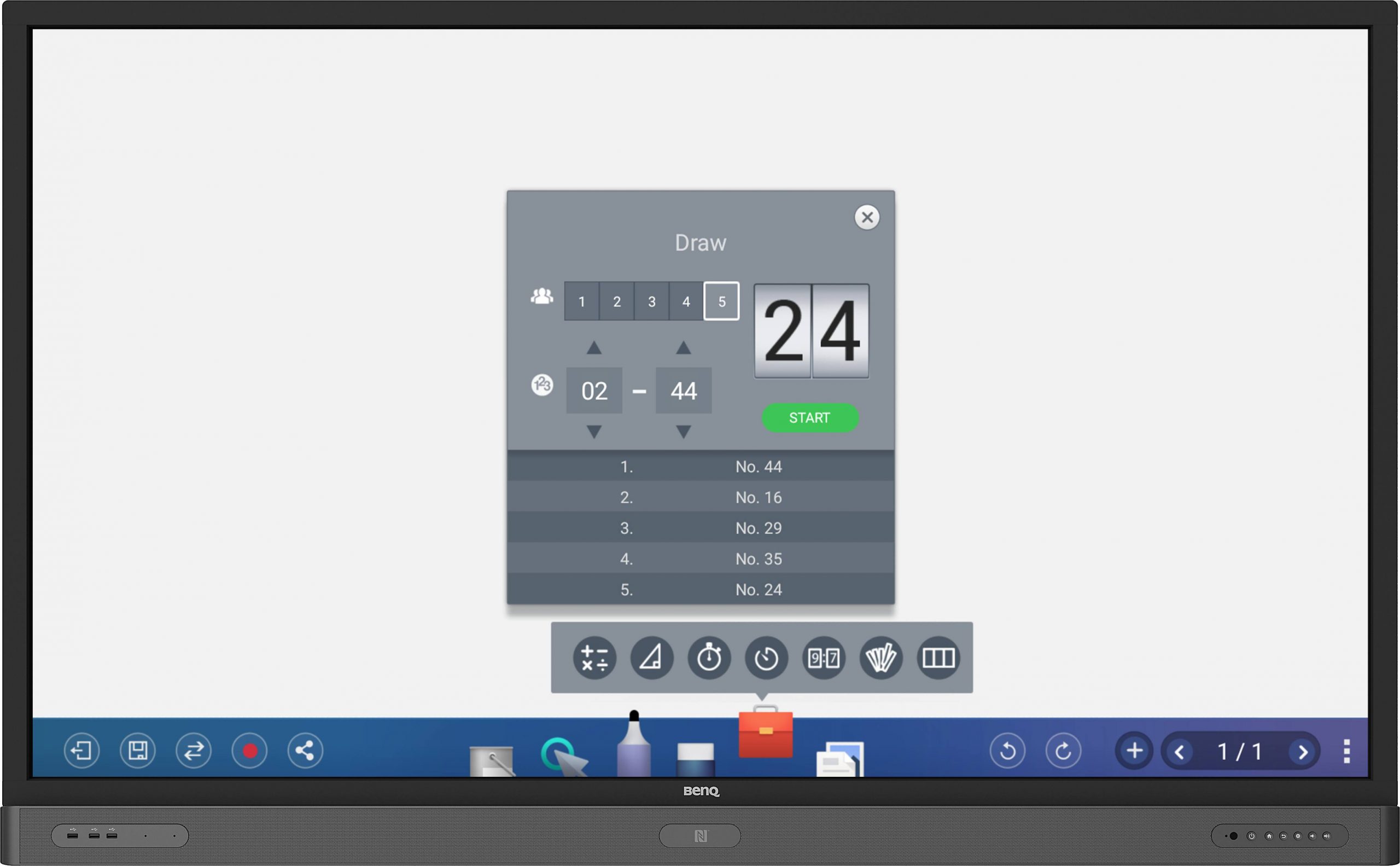The width and height of the screenshot is (1400, 866).
Task: Close the Draw dialog
Action: pos(867,217)
